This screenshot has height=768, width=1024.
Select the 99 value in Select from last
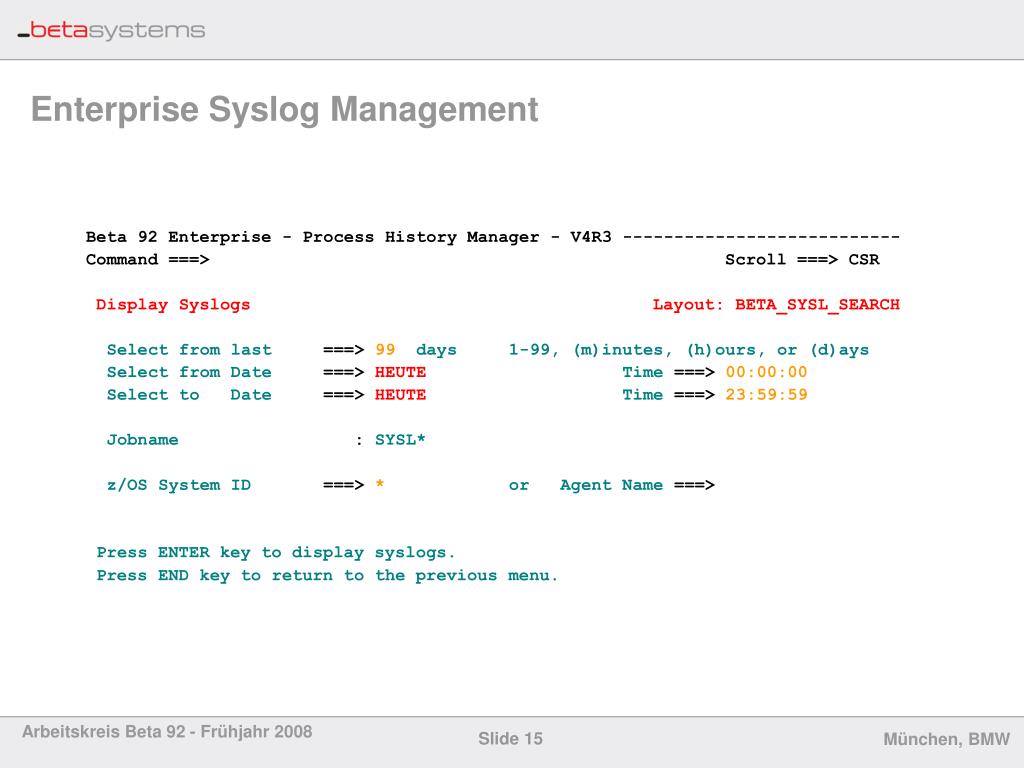pos(385,349)
